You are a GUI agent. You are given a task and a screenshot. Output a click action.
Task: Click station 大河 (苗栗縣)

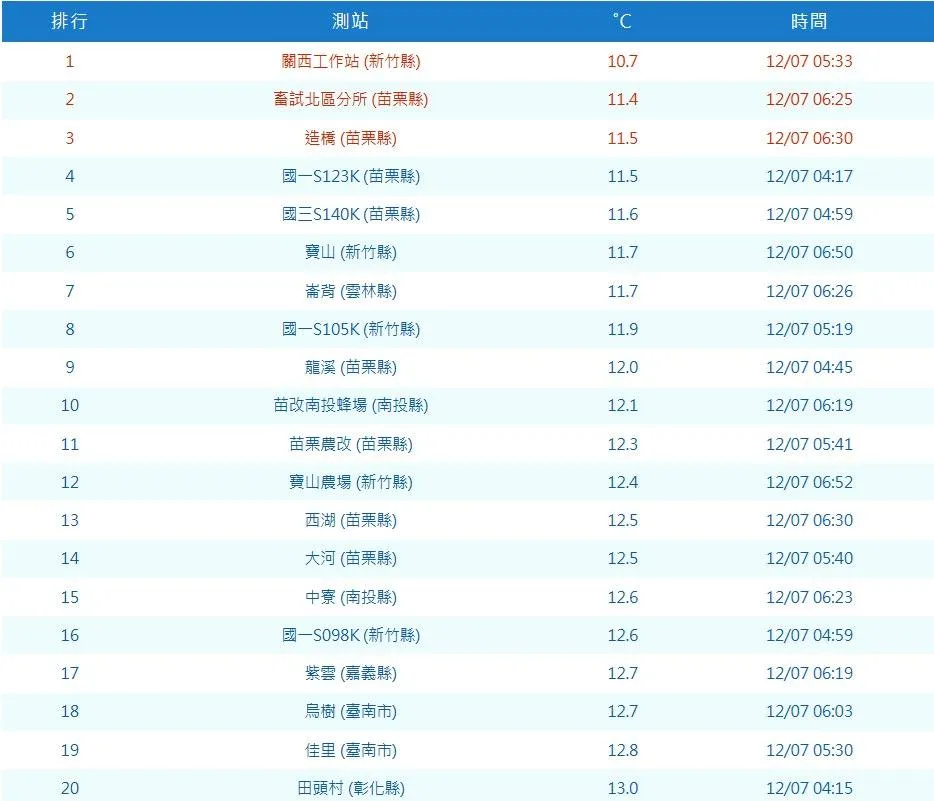tap(351, 559)
